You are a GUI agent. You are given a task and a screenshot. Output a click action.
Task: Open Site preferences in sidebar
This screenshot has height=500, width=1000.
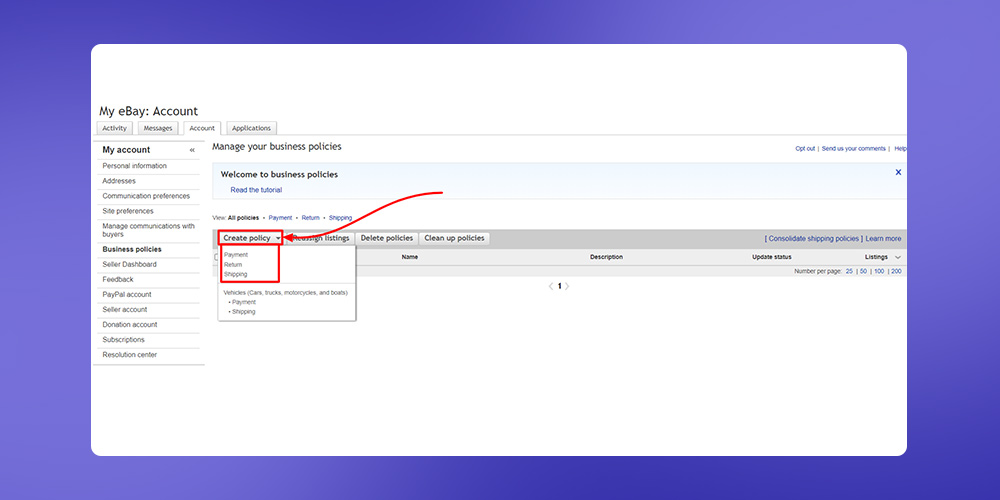tap(128, 211)
